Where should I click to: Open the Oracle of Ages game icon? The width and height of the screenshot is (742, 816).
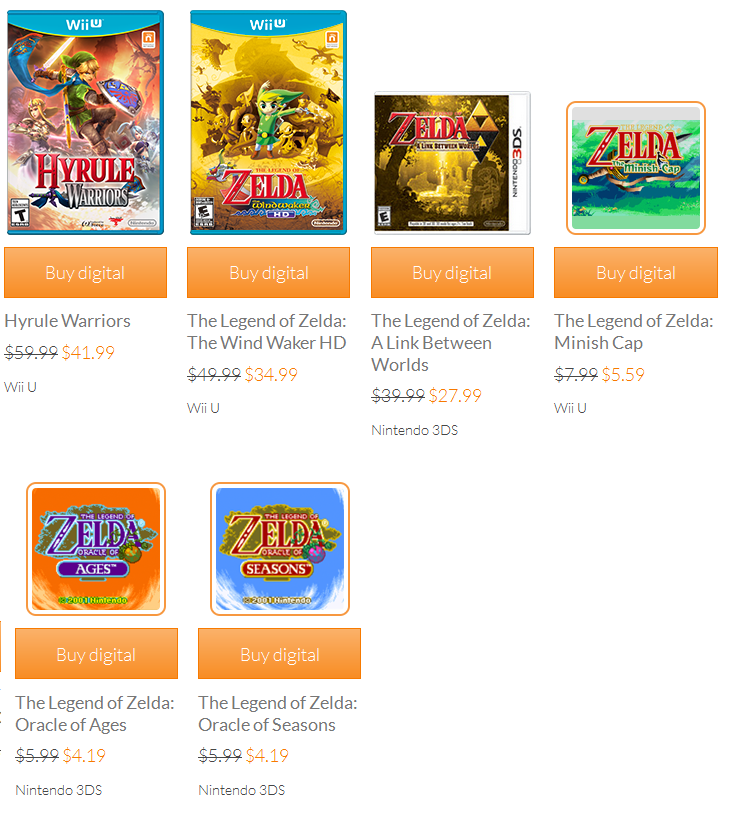(96, 549)
